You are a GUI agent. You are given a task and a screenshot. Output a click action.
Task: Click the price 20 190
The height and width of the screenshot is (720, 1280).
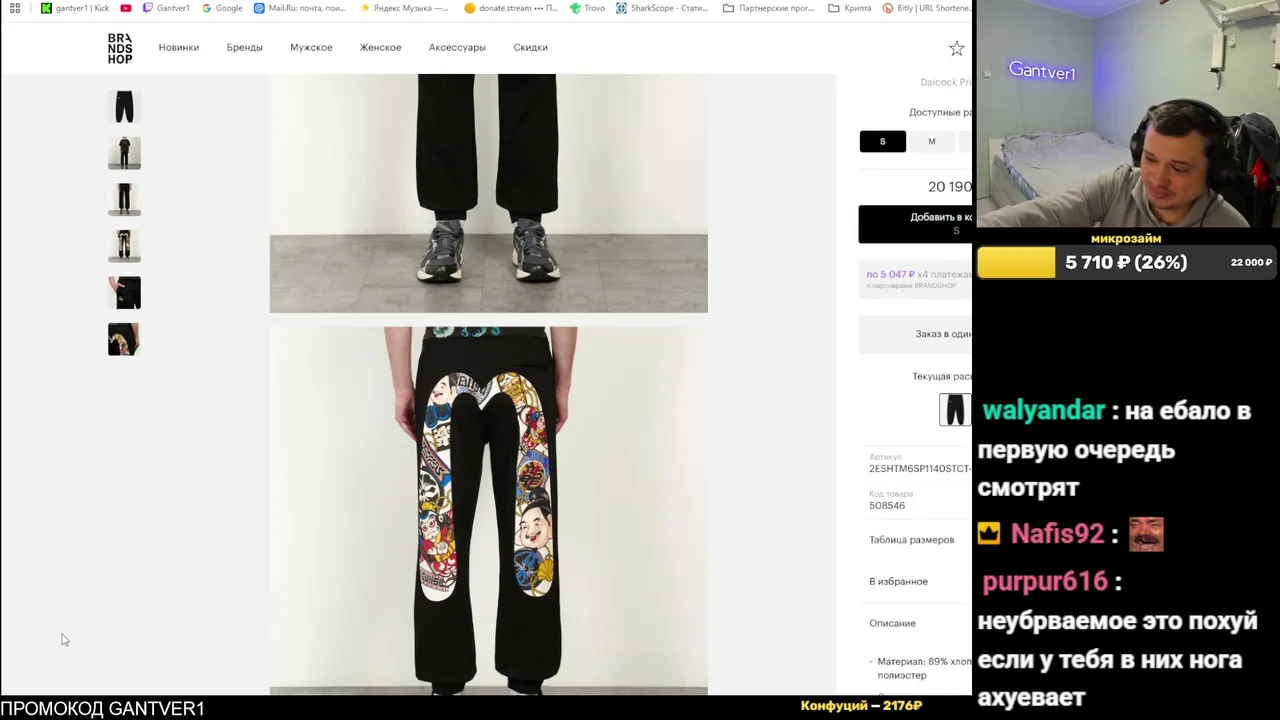click(x=950, y=186)
